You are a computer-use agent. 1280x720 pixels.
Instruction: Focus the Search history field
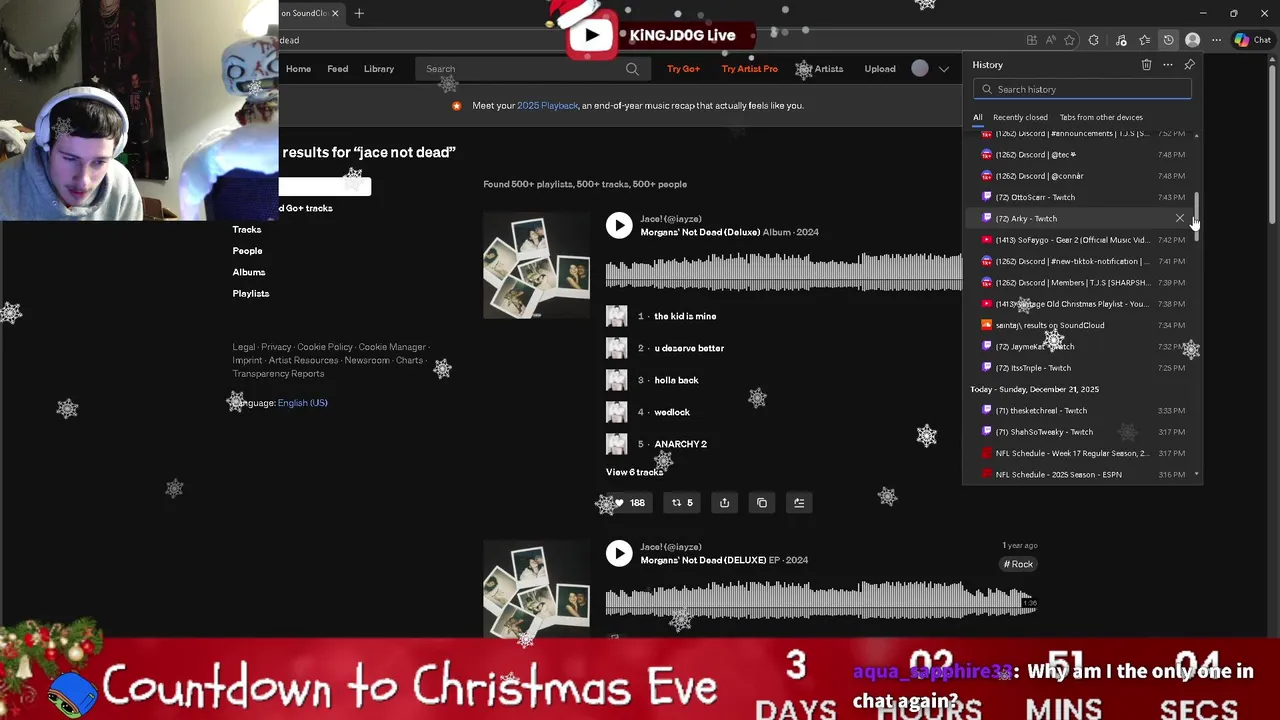point(1082,89)
